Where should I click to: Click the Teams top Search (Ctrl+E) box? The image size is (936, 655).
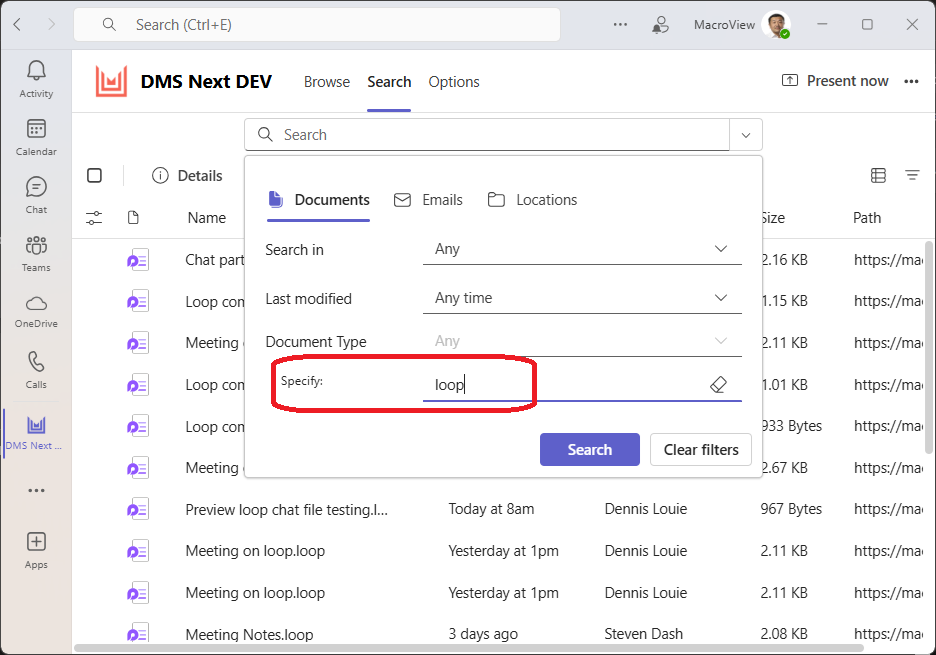point(317,24)
